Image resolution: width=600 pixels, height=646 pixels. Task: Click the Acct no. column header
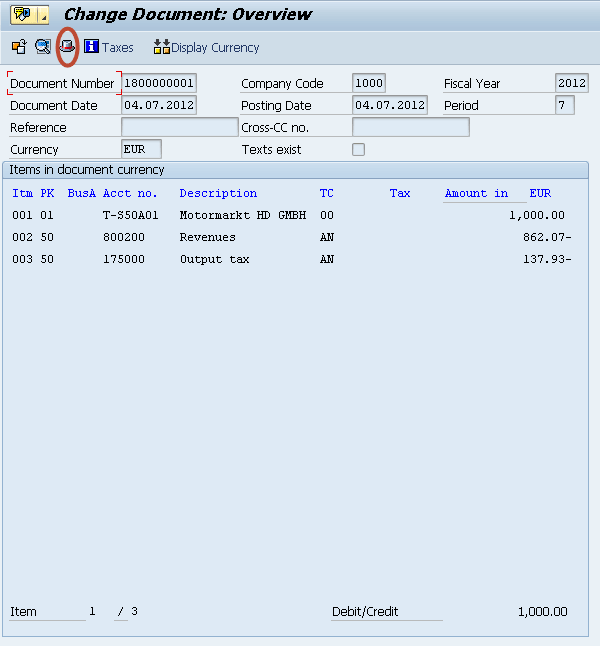click(x=130, y=193)
